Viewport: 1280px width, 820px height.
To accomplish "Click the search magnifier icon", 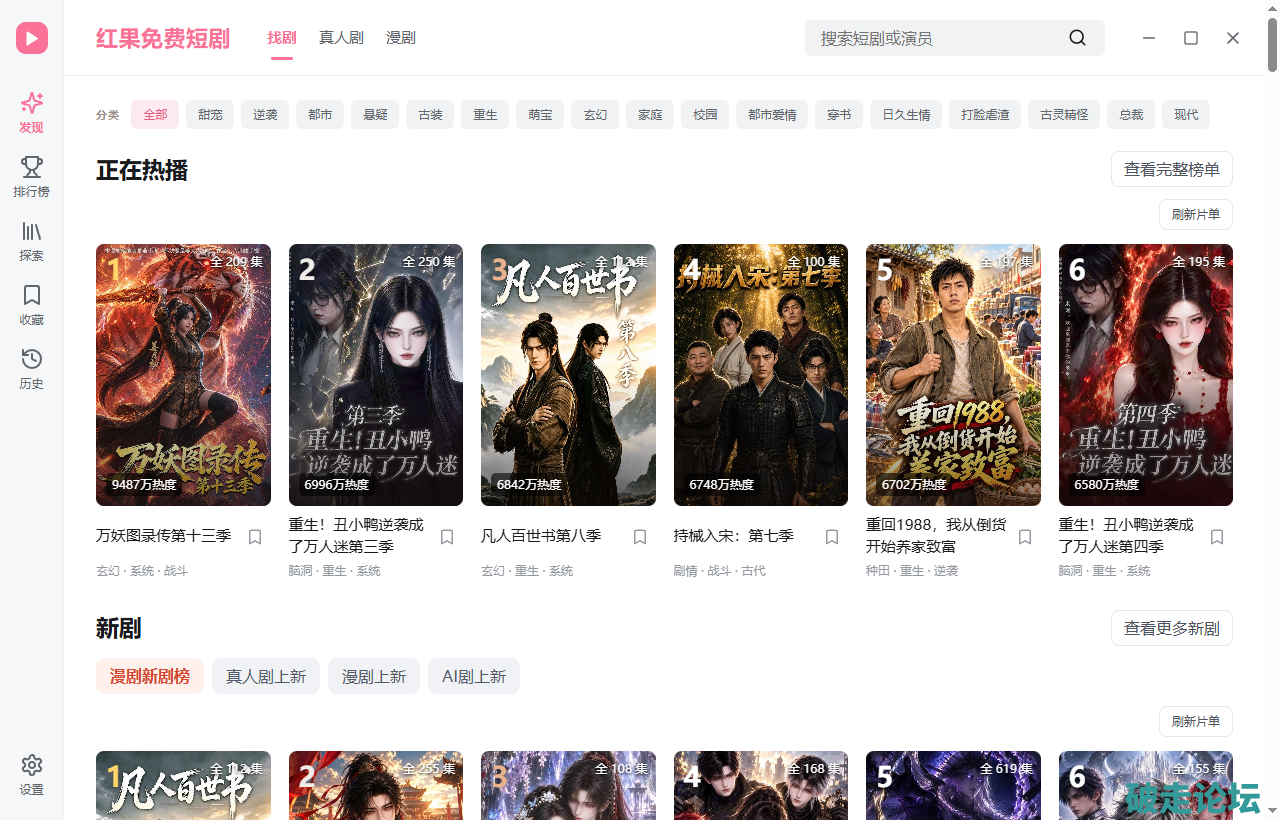I will coord(1077,38).
